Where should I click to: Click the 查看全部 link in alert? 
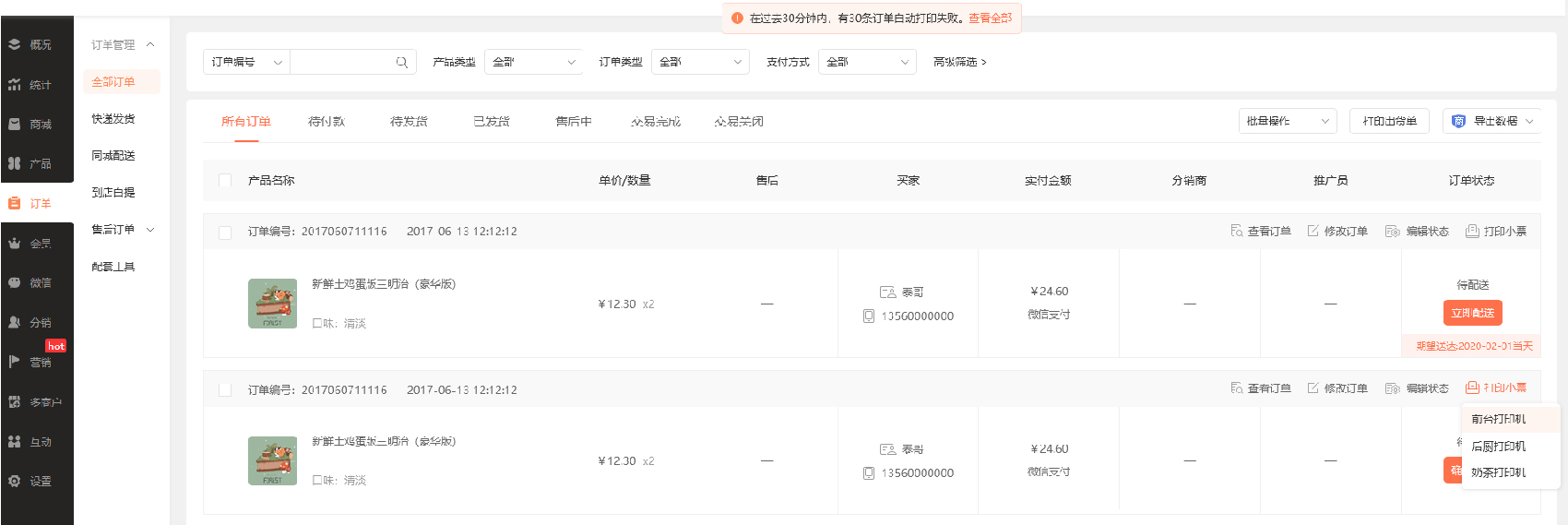pos(990,18)
